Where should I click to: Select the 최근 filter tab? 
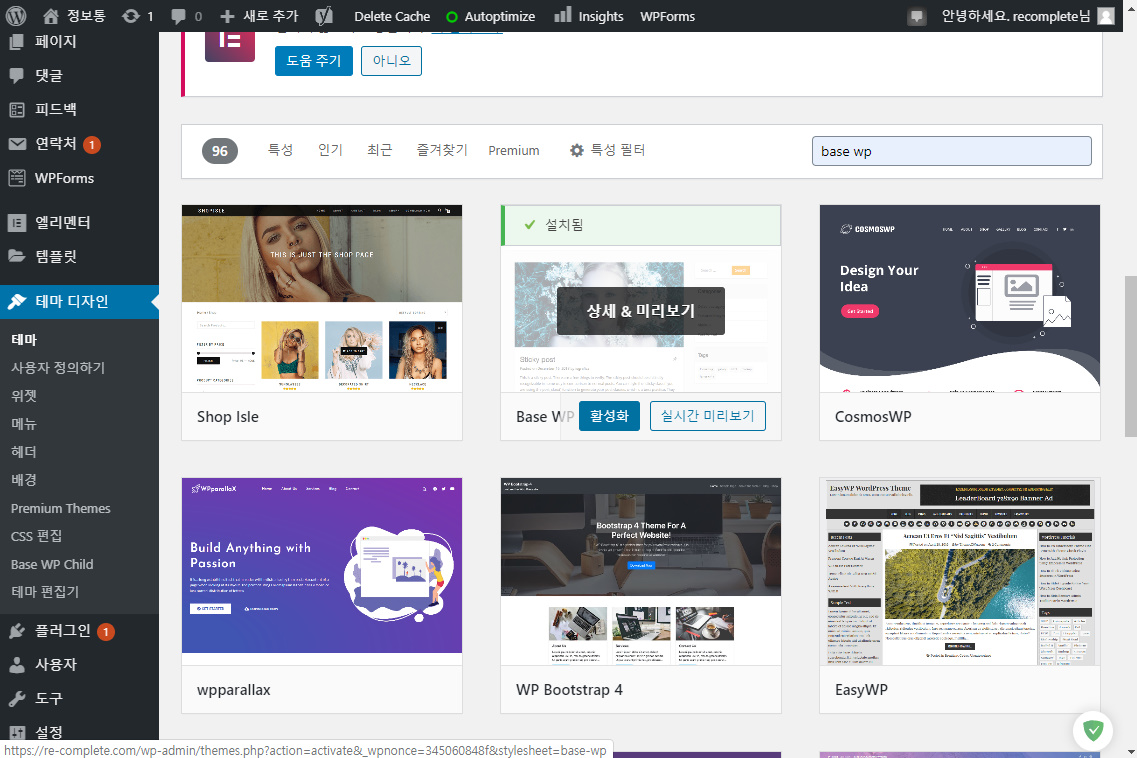tap(379, 150)
